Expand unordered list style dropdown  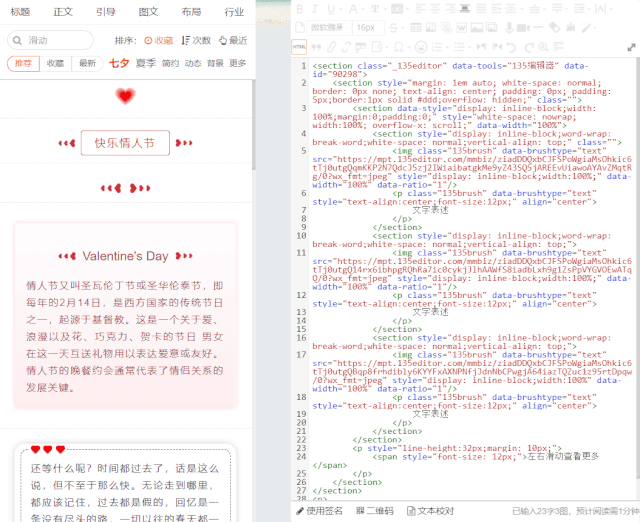coord(469,48)
